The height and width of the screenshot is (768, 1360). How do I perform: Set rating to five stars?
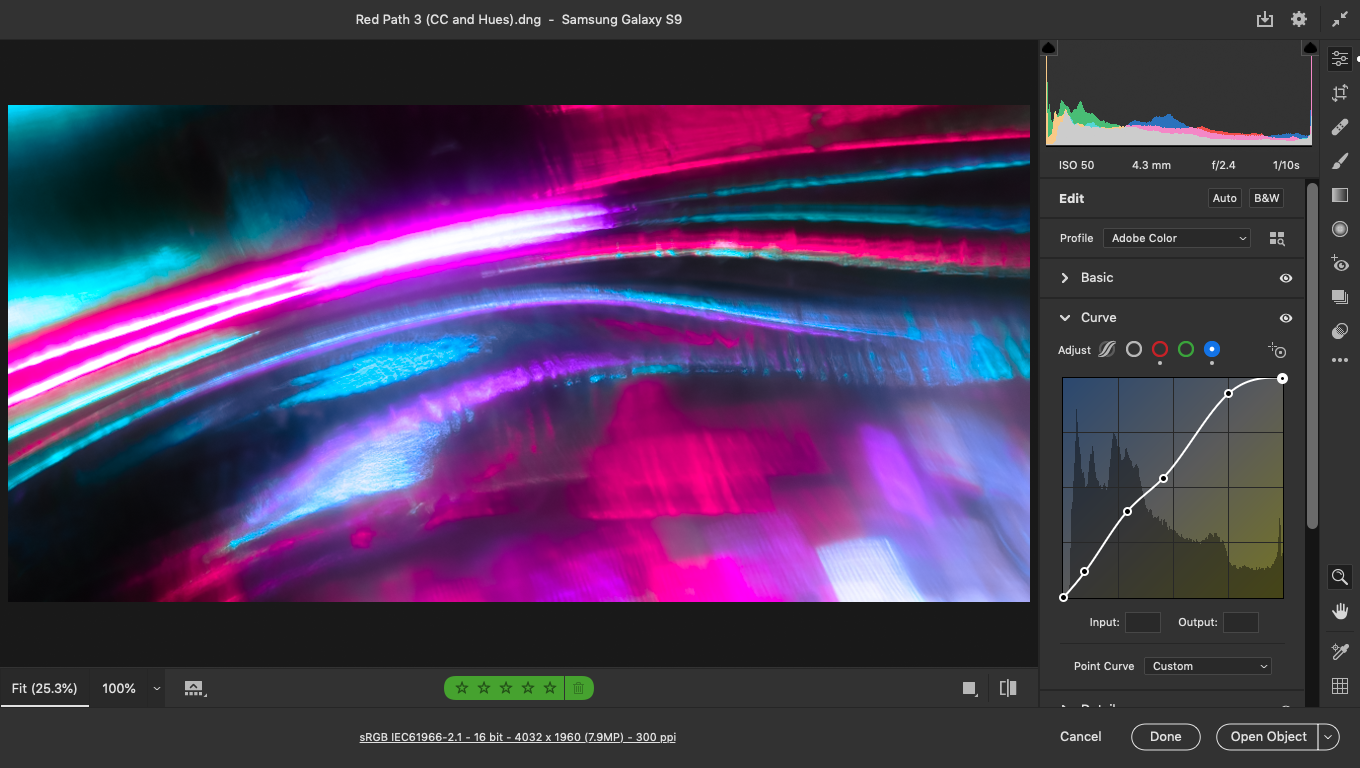click(x=550, y=688)
